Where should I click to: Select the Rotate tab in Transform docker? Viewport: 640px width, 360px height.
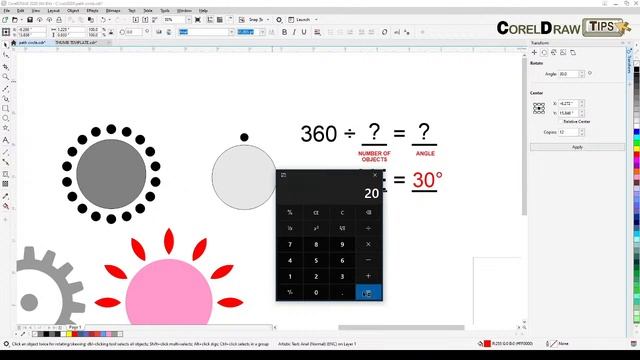pos(544,53)
